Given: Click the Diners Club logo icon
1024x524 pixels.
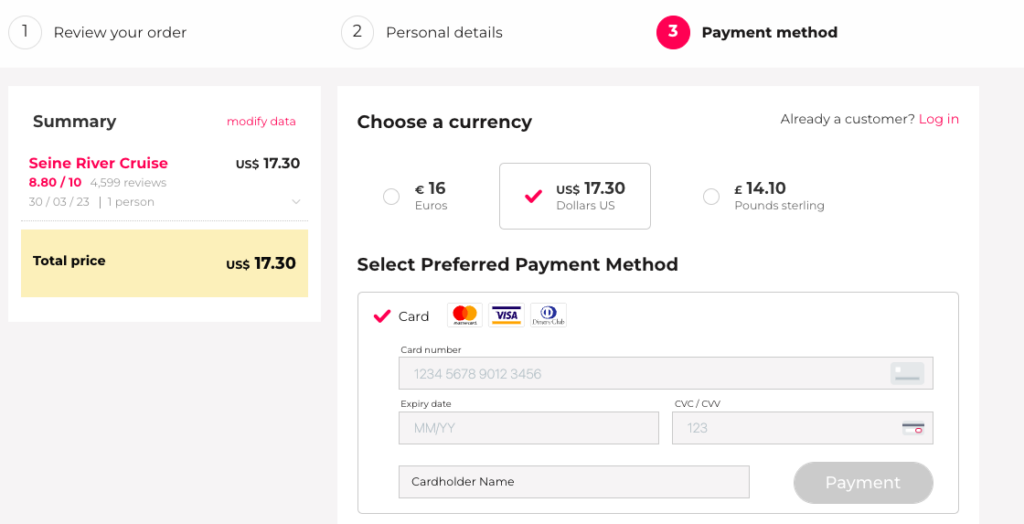Looking at the screenshot, I should pyautogui.click(x=548, y=315).
